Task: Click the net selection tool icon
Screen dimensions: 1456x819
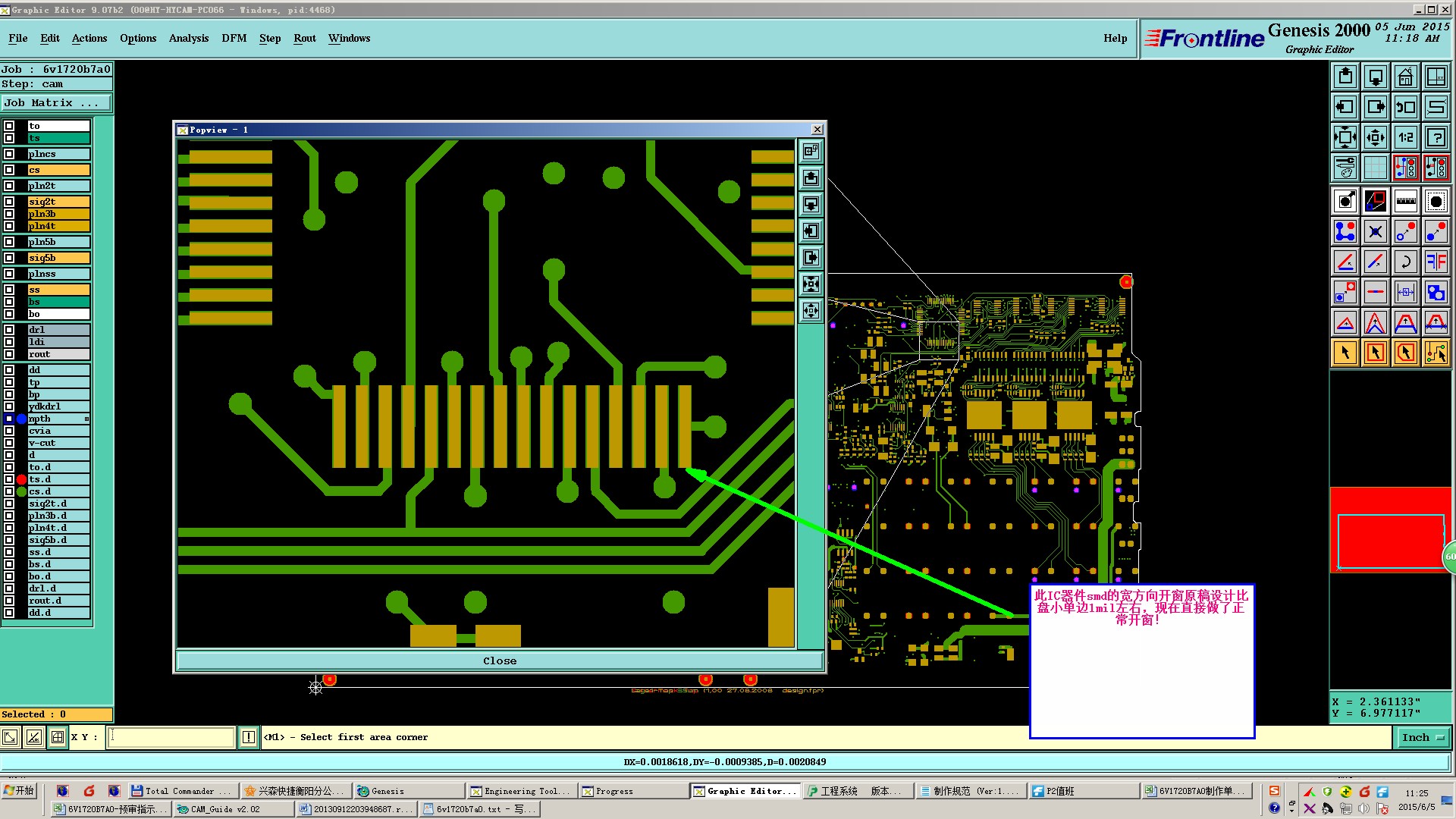Action: (x=1436, y=353)
